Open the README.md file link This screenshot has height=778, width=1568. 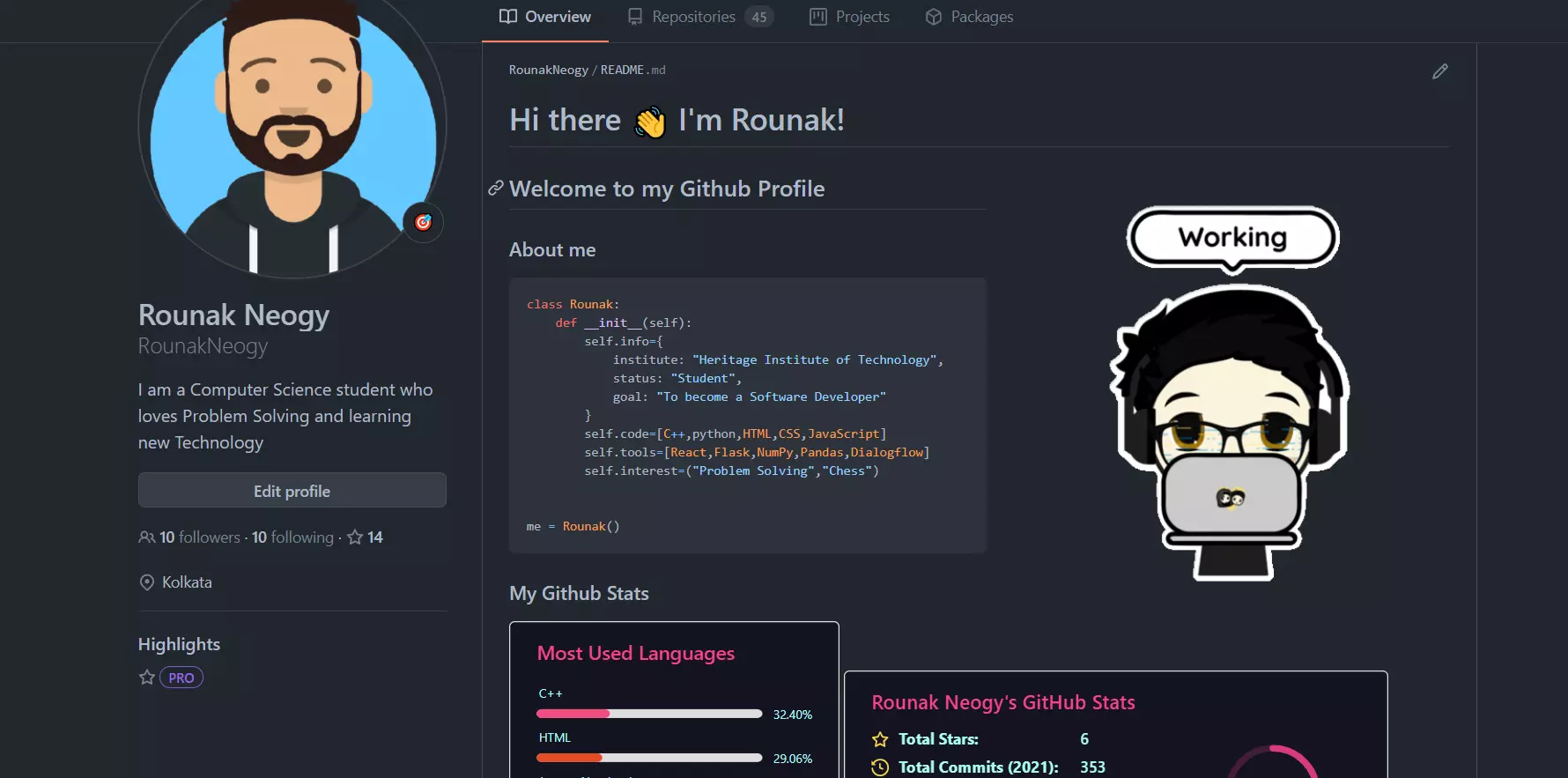(x=632, y=70)
